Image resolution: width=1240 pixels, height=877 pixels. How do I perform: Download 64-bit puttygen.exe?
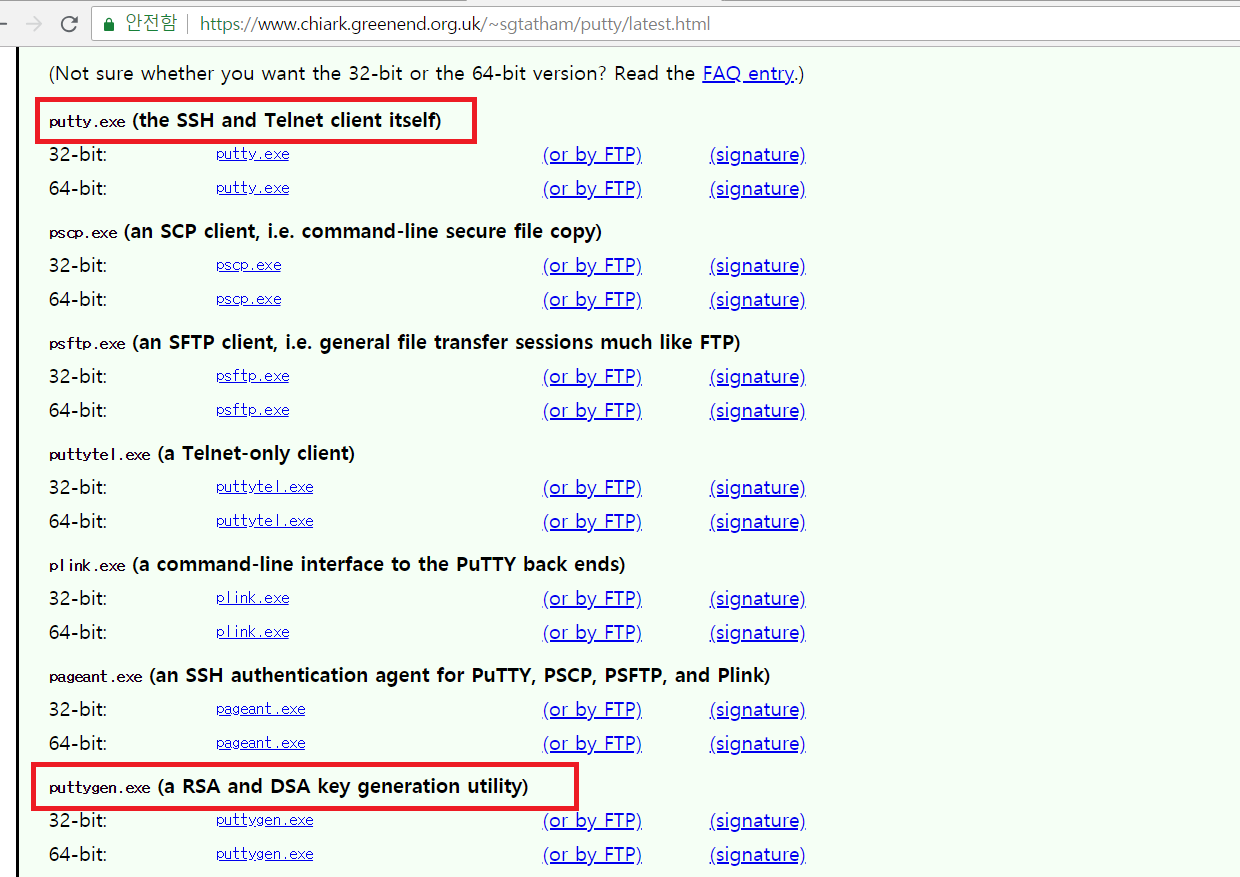[x=264, y=854]
